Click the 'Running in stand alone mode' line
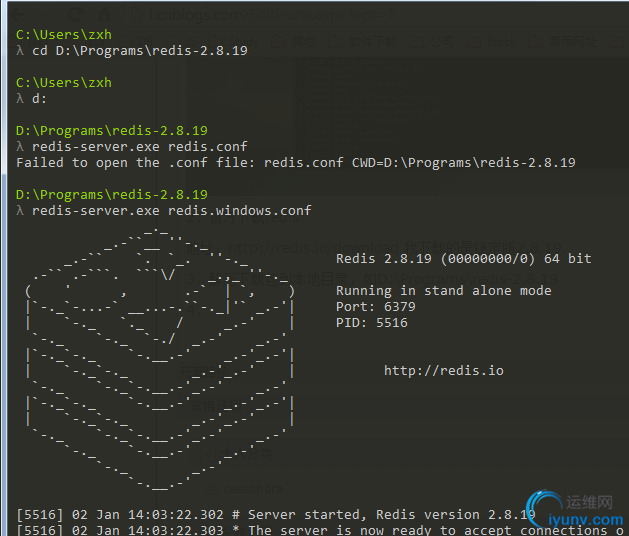 pyautogui.click(x=443, y=291)
